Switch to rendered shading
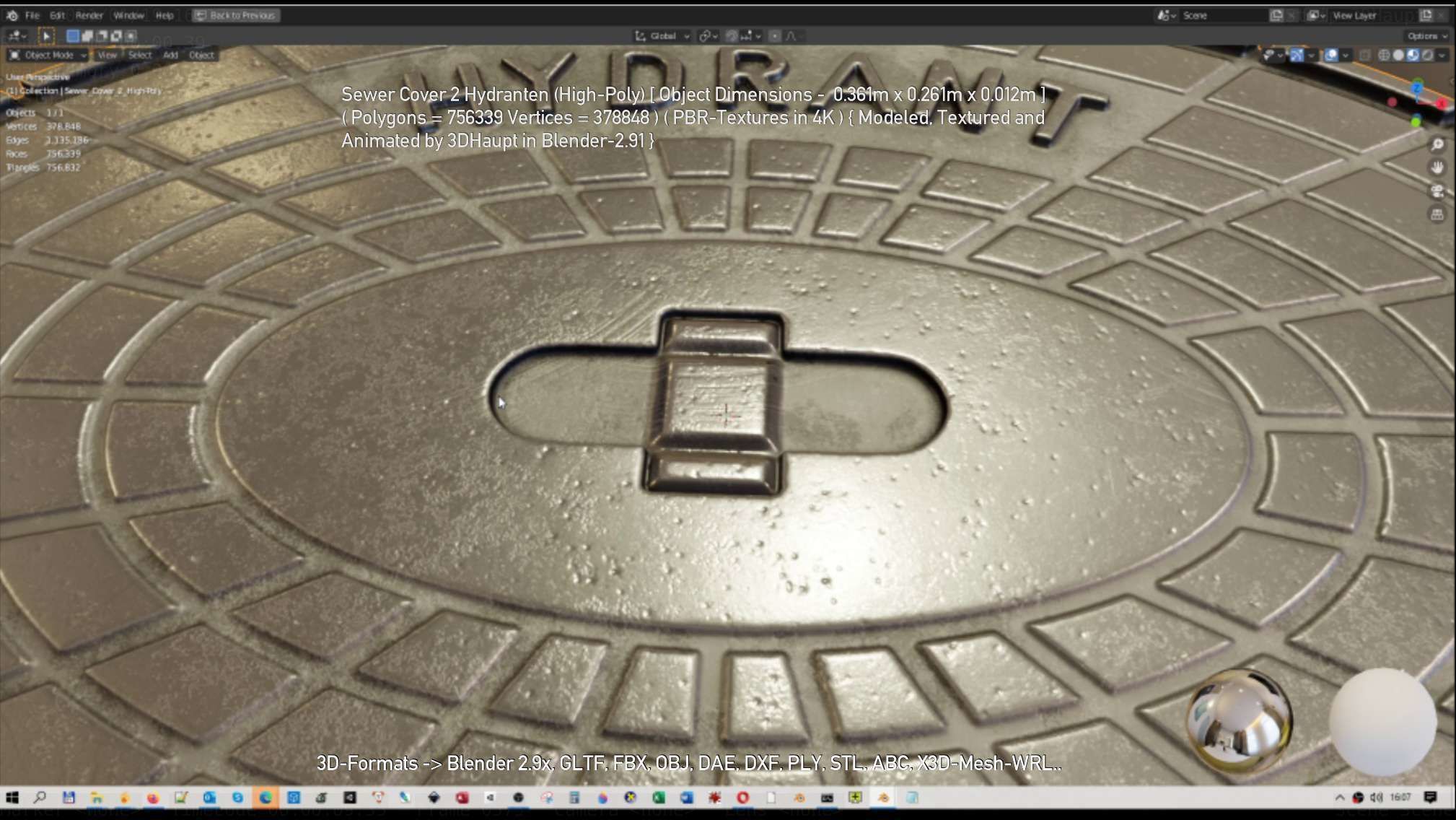The height and width of the screenshot is (820, 1456). pos(1427,55)
